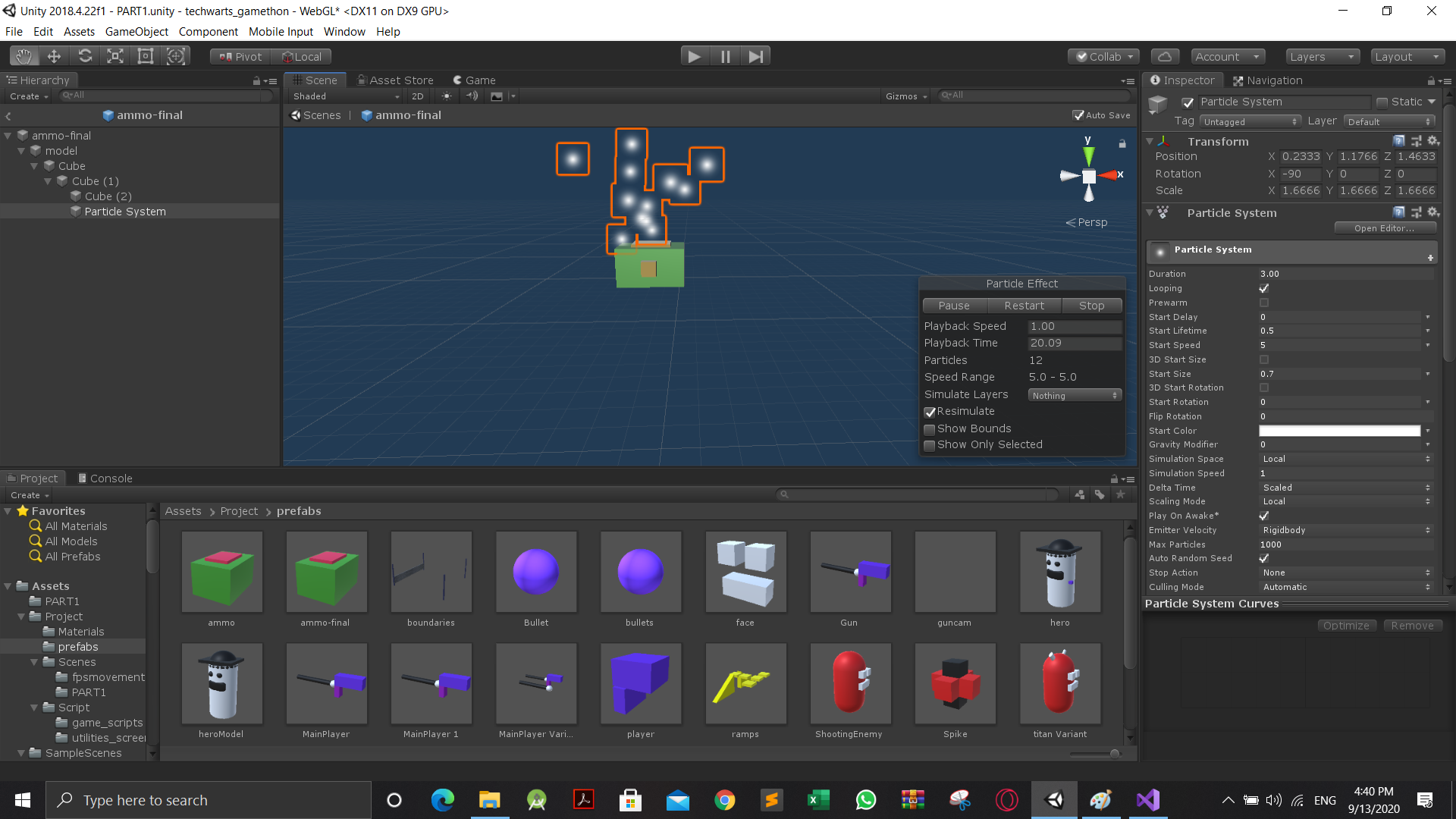Viewport: 1456px width, 819px height.
Task: Select the Rotate tool
Action: click(85, 56)
